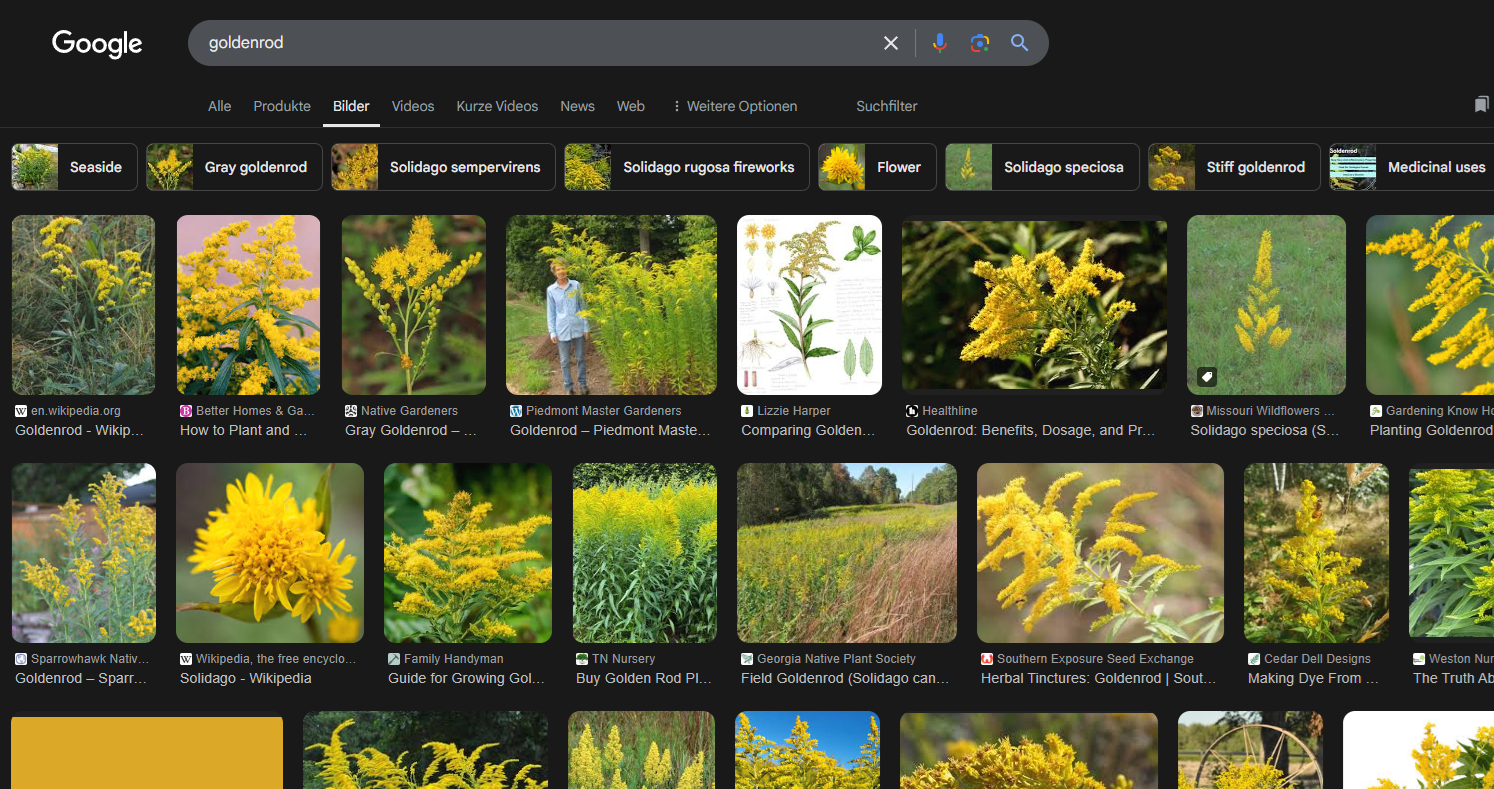Open the solid goldenrod color swatch result

pos(147,752)
